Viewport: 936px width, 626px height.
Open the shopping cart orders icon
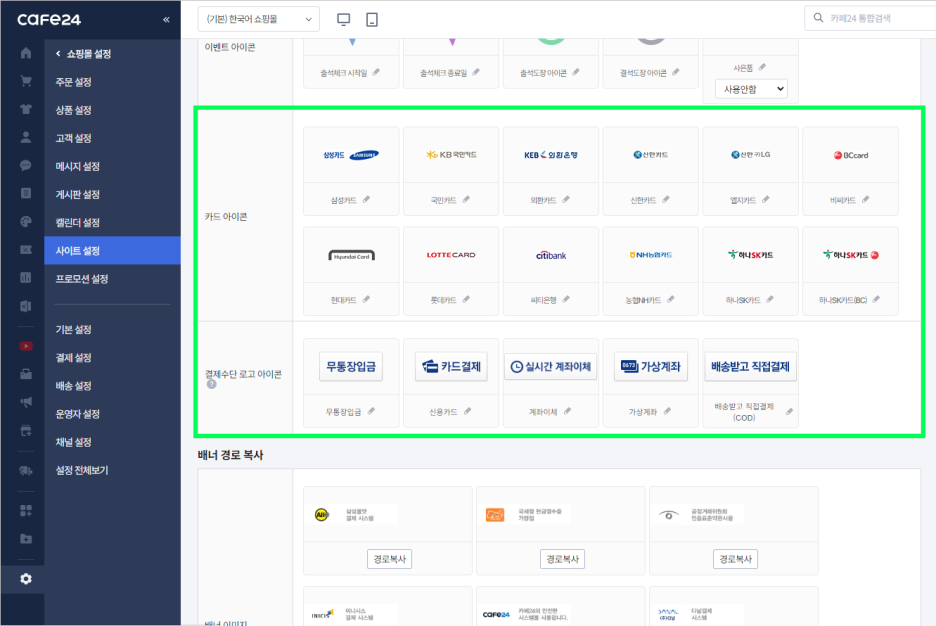tap(26, 81)
